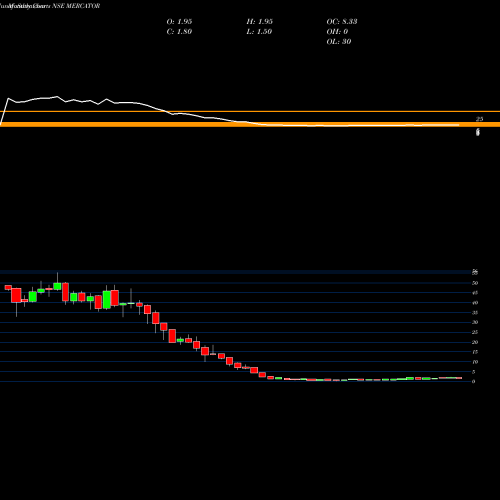This screenshot has height=500, width=500.
Task: Click the price axis label '15'
Action: [475, 352]
